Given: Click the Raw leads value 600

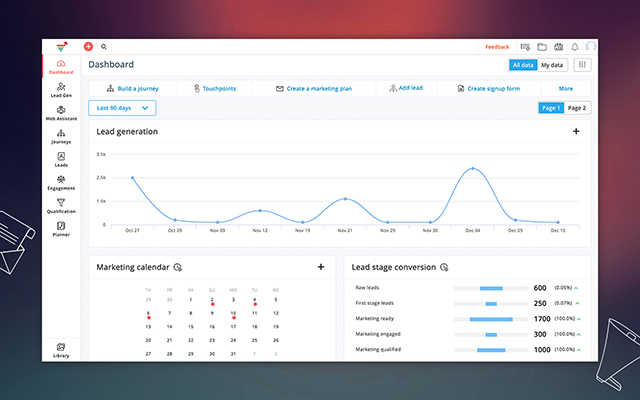Looking at the screenshot, I should click(540, 288).
